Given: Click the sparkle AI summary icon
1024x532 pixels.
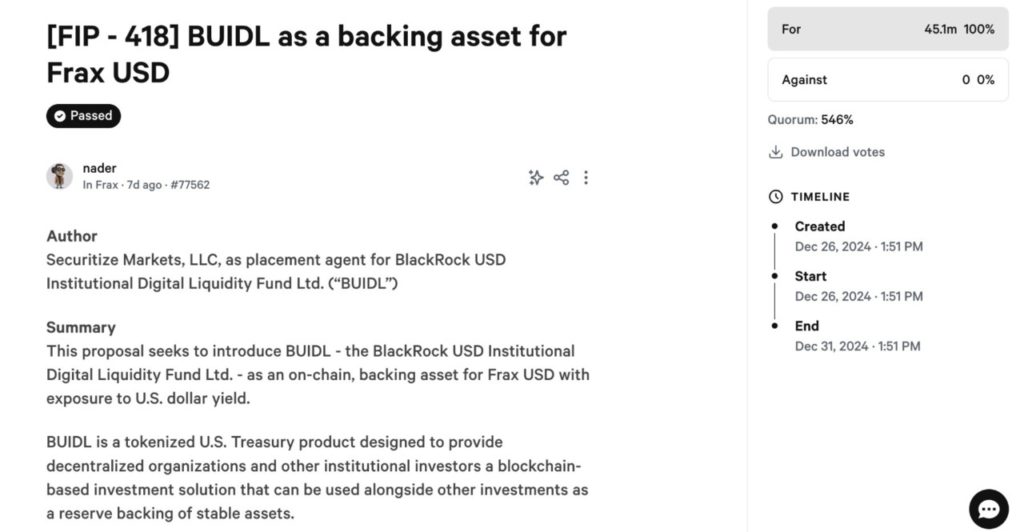Looking at the screenshot, I should coord(536,177).
